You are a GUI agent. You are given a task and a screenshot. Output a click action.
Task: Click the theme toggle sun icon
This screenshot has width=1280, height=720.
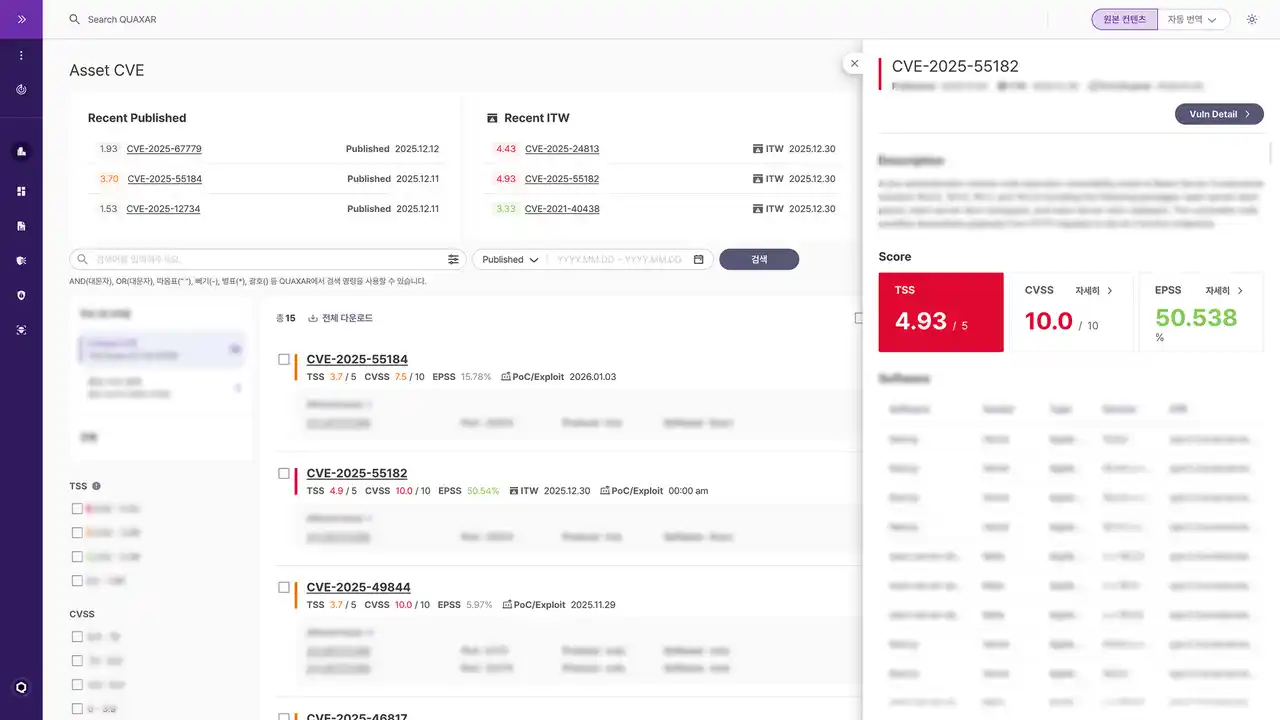[1251, 19]
